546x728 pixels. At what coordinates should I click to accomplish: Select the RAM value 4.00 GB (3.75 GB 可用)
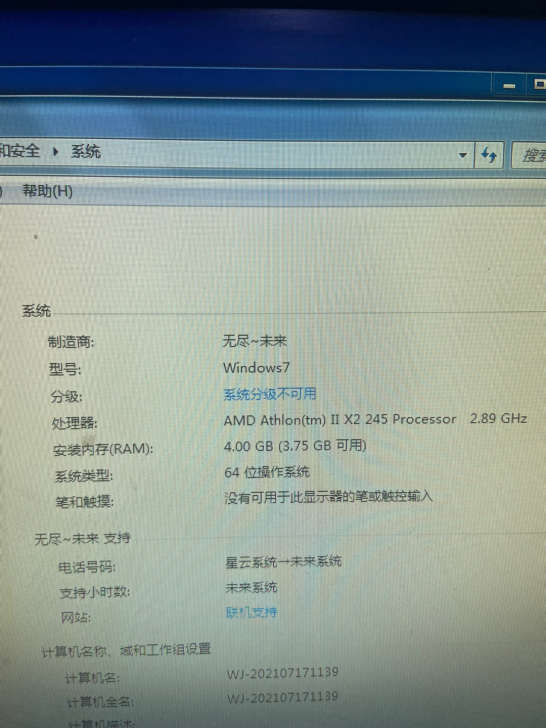click(295, 446)
